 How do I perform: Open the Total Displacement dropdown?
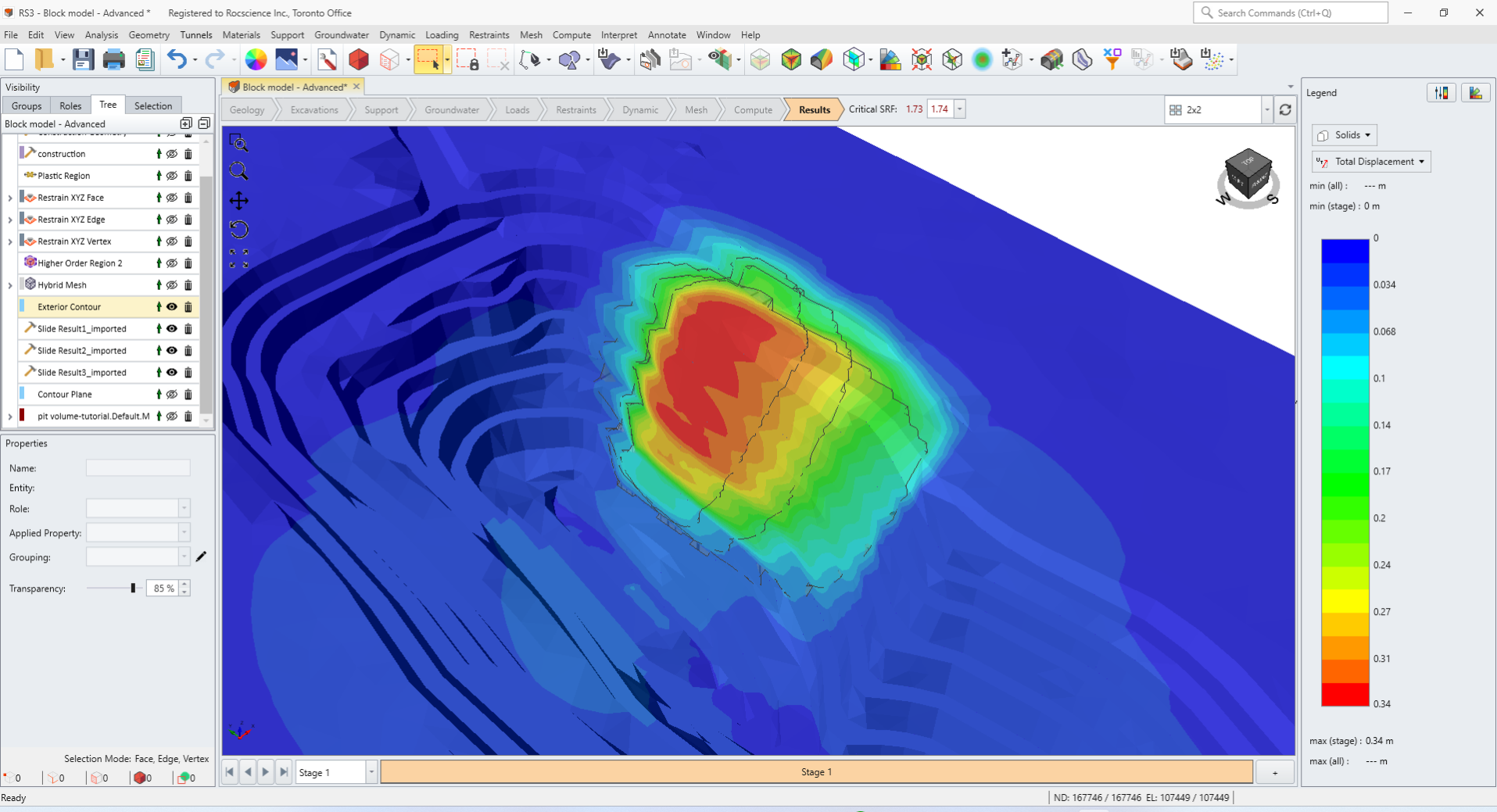[1371, 162]
